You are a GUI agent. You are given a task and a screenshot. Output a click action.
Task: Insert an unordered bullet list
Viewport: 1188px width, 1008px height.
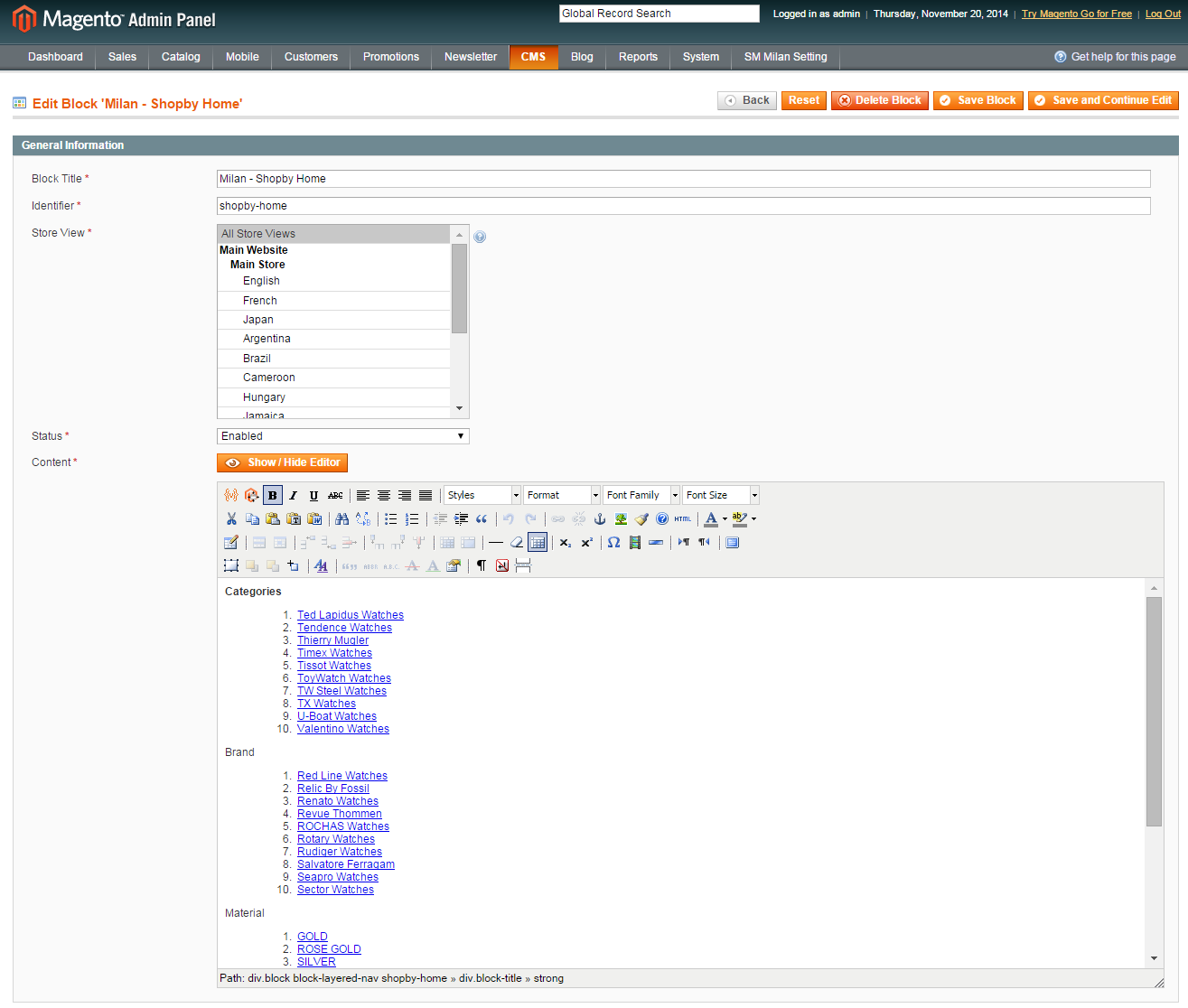click(x=391, y=518)
